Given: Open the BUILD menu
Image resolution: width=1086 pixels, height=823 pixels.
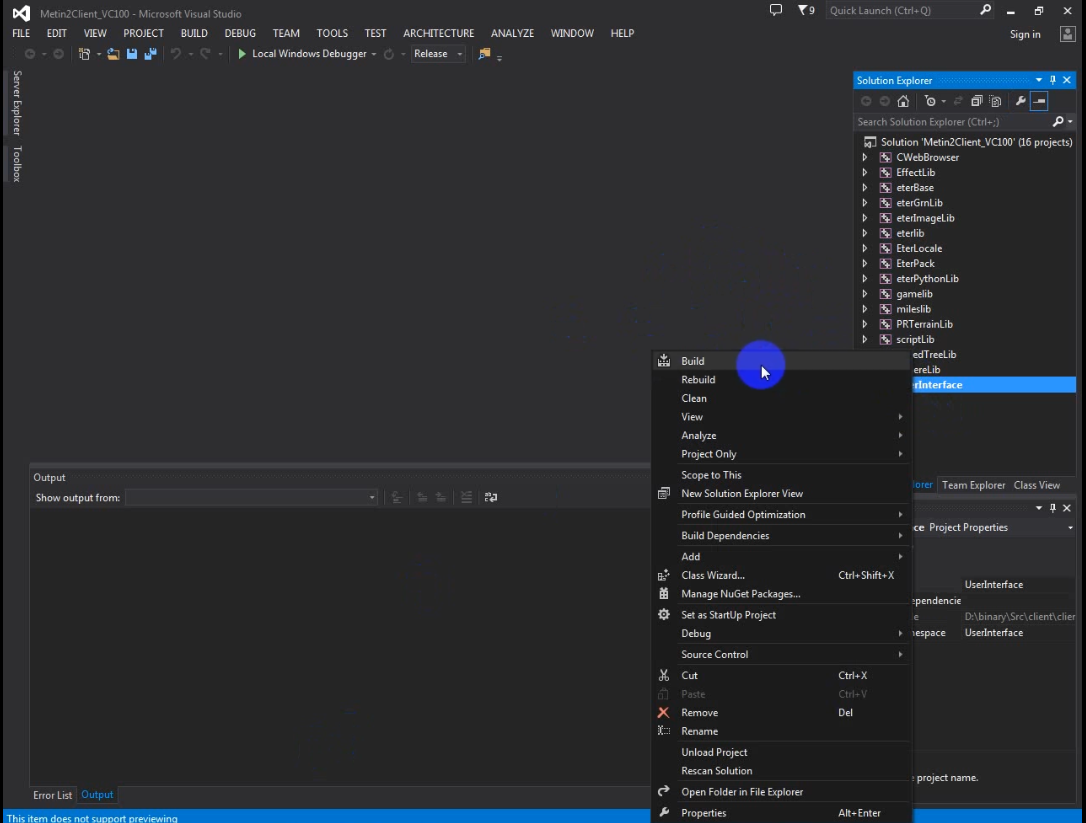Looking at the screenshot, I should click(x=194, y=33).
